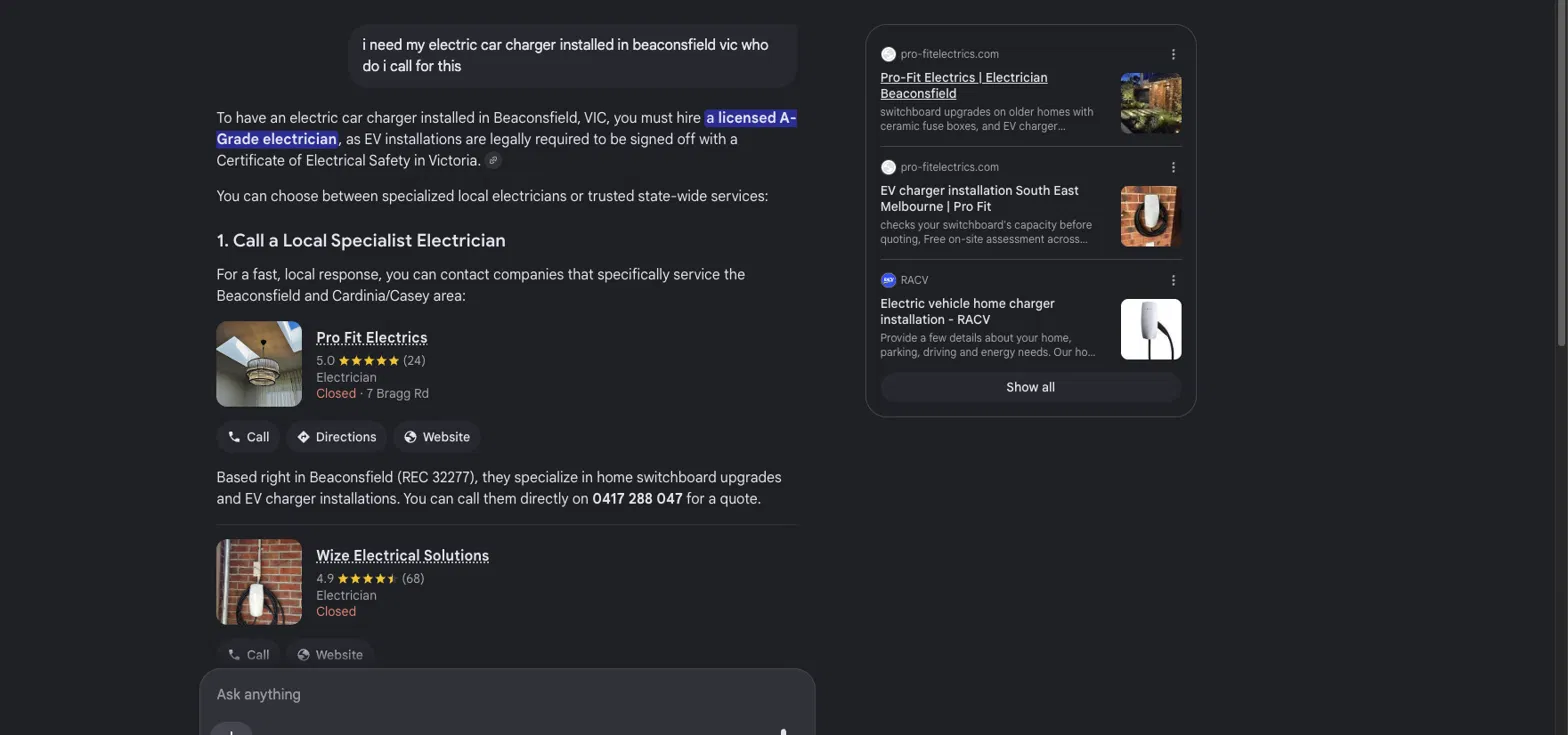Open the three-dot menu on the RACV source card
Image resolution: width=1568 pixels, height=735 pixels.
(x=1173, y=280)
